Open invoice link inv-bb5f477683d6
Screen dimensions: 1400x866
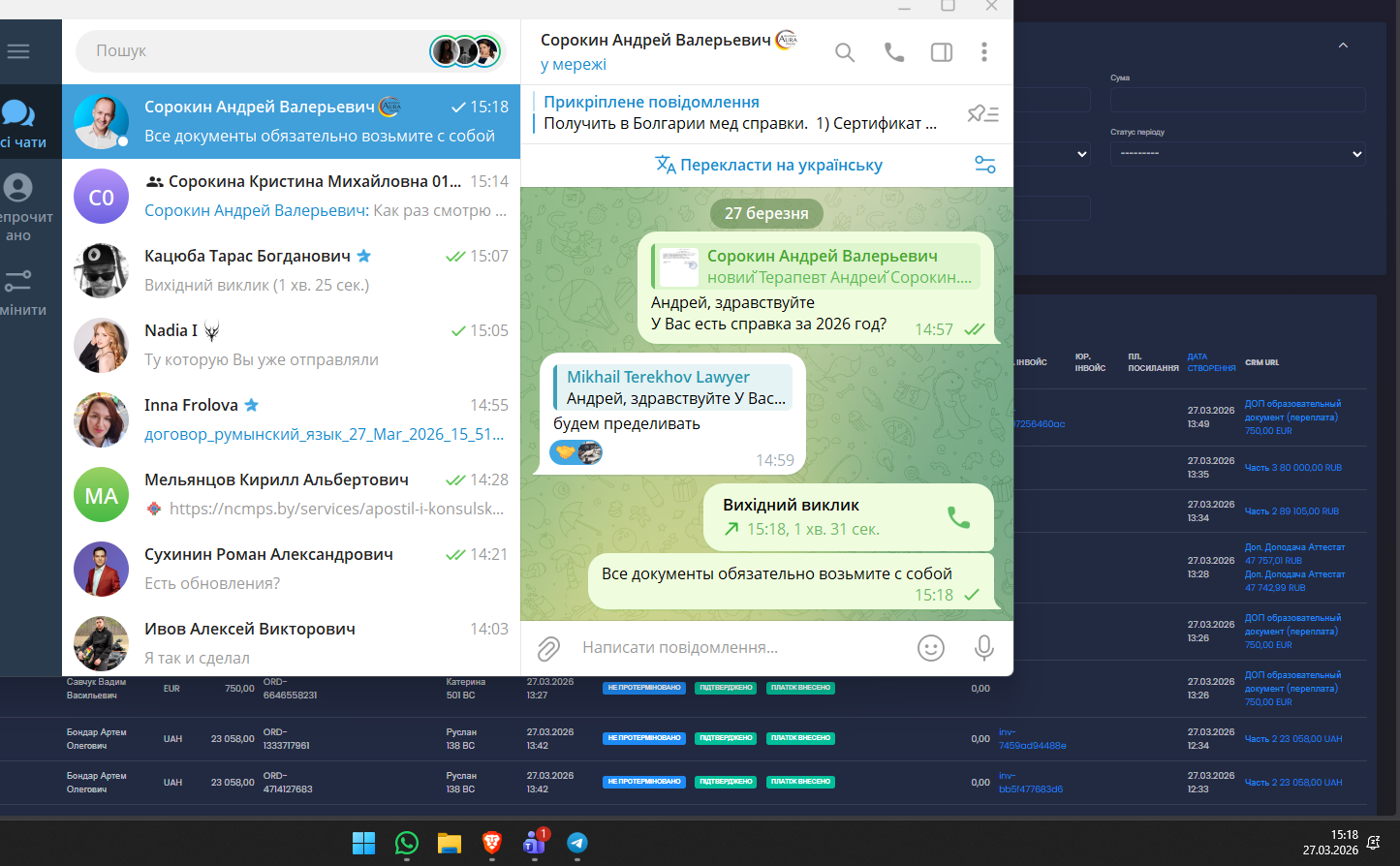1031,783
